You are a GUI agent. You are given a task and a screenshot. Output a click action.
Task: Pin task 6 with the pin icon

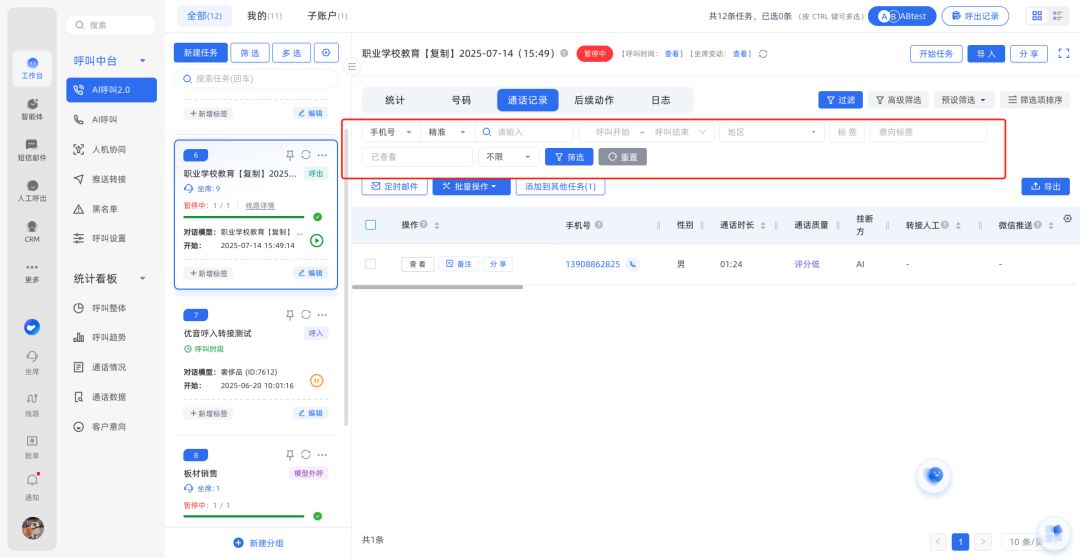point(290,155)
